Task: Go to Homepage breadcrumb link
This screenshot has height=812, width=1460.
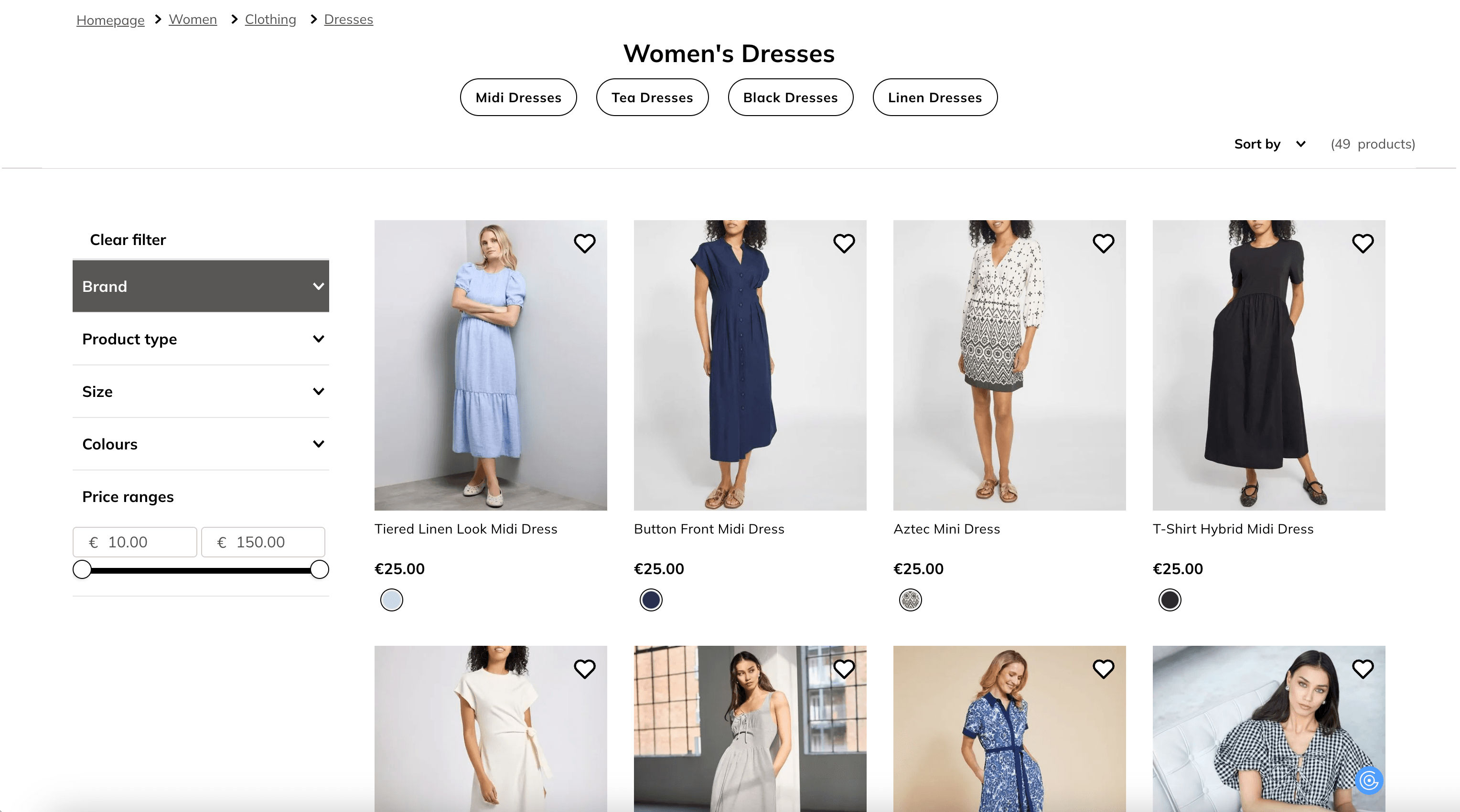Action: (110, 20)
